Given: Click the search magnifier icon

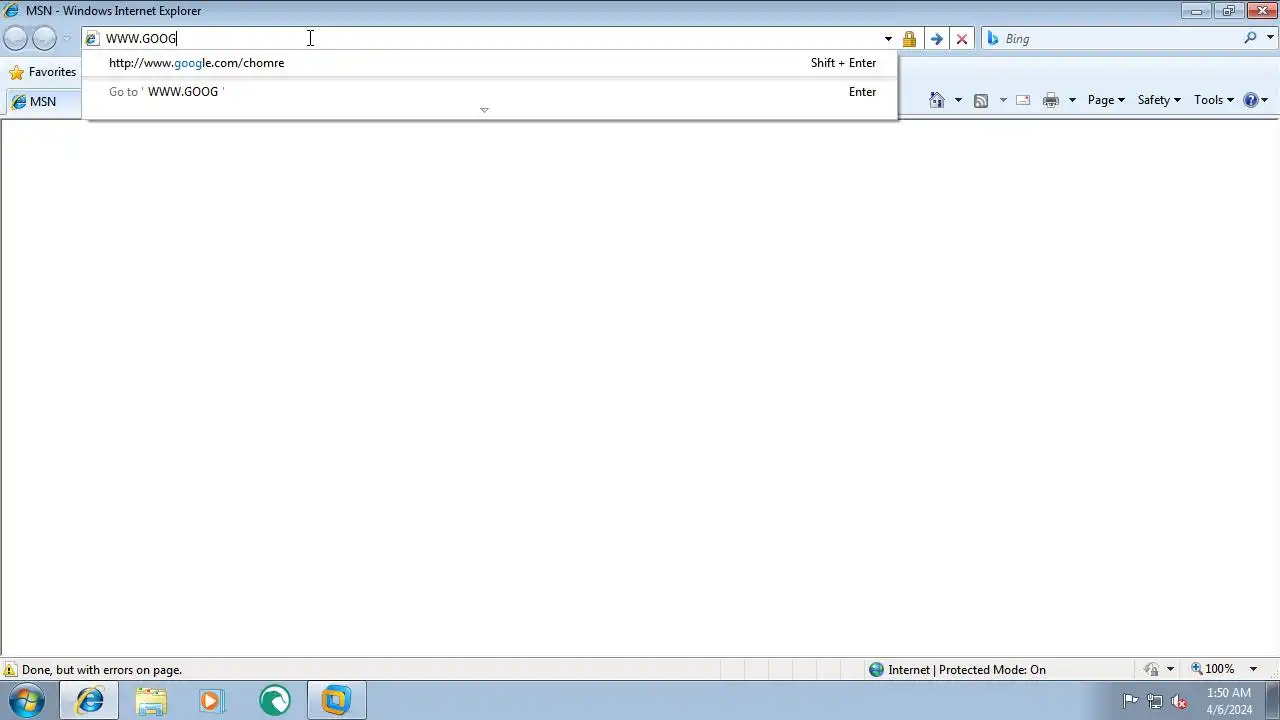Looking at the screenshot, I should (x=1250, y=38).
